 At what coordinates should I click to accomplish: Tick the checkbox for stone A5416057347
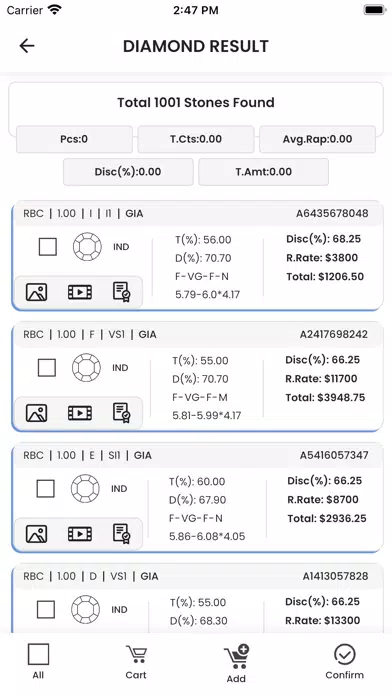click(45, 488)
